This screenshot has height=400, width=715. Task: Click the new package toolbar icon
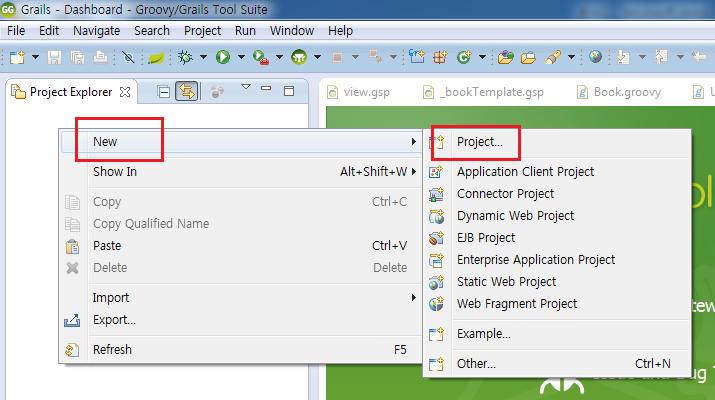point(440,57)
